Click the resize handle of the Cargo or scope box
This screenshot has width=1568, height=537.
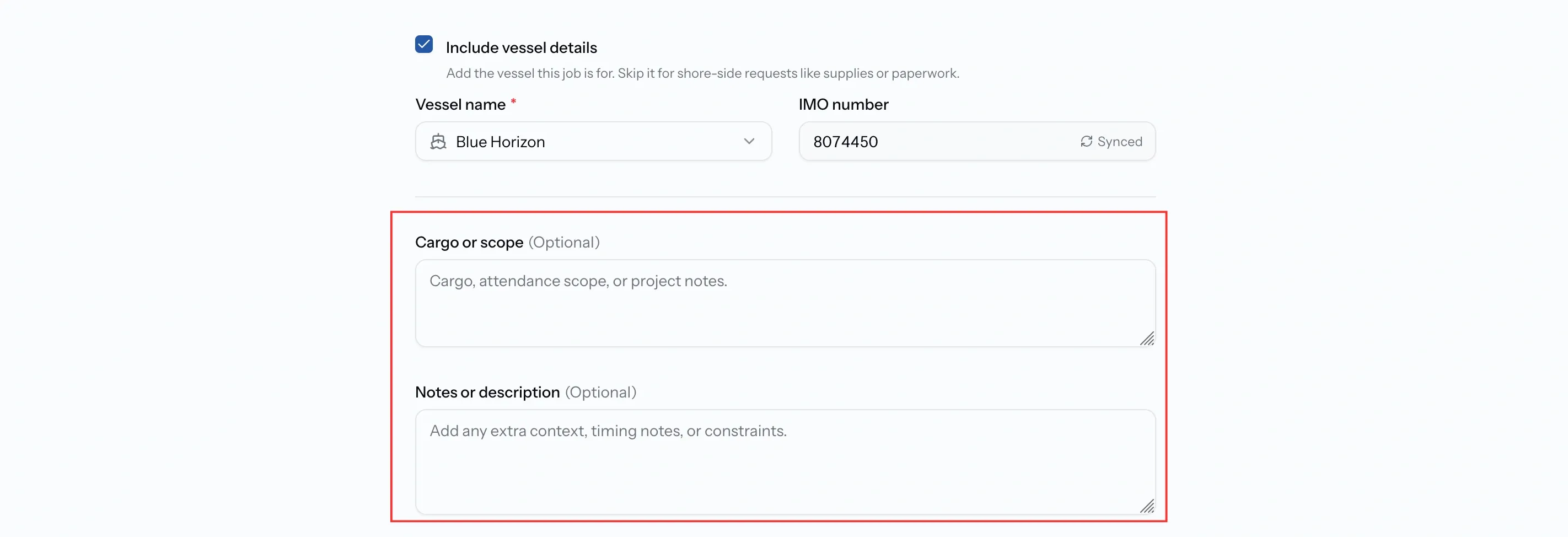[1147, 339]
